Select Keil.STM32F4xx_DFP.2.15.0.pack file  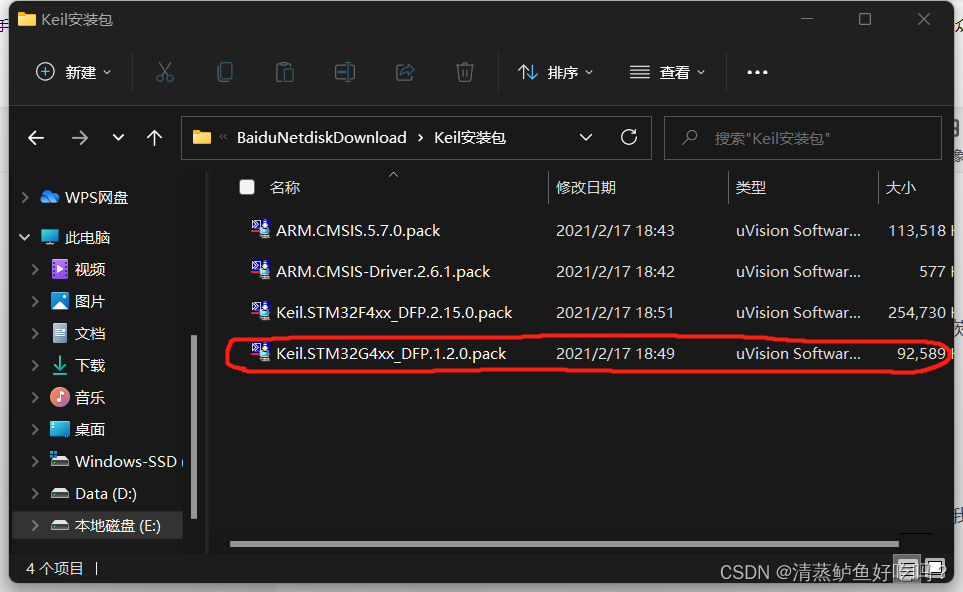[x=394, y=313]
